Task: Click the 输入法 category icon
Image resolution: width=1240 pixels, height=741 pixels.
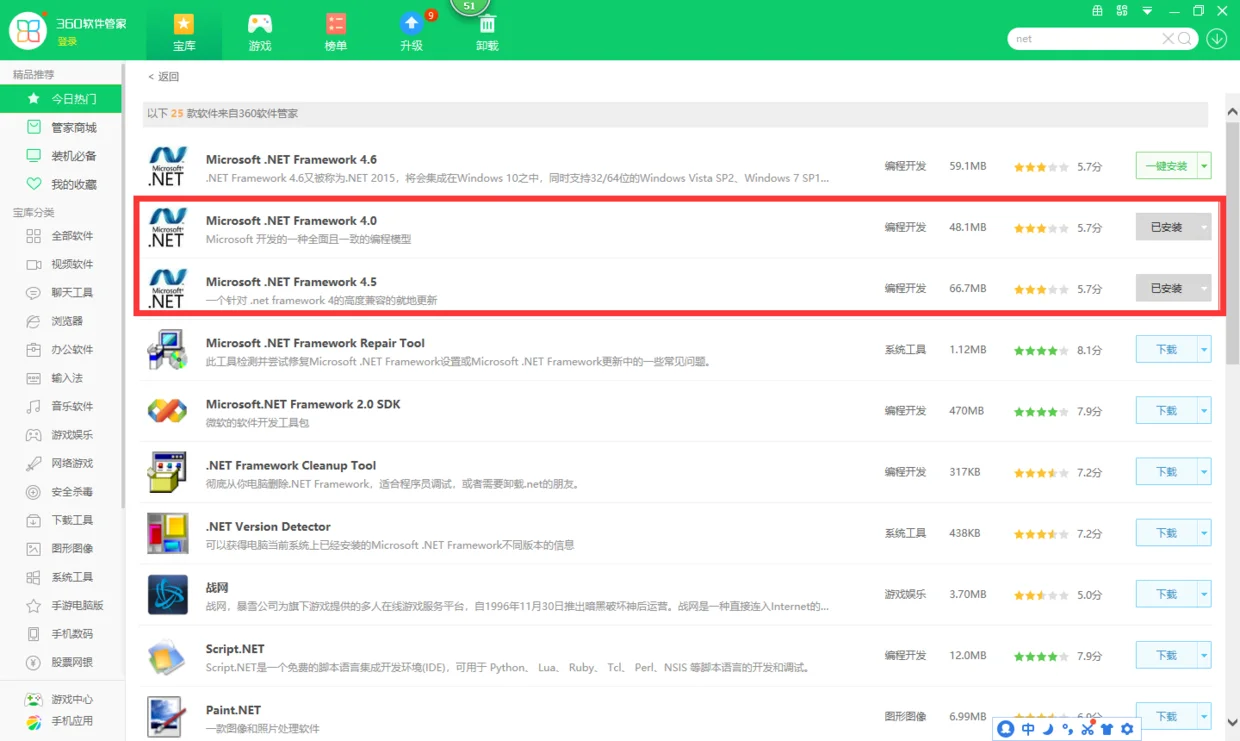Action: click(x=34, y=378)
